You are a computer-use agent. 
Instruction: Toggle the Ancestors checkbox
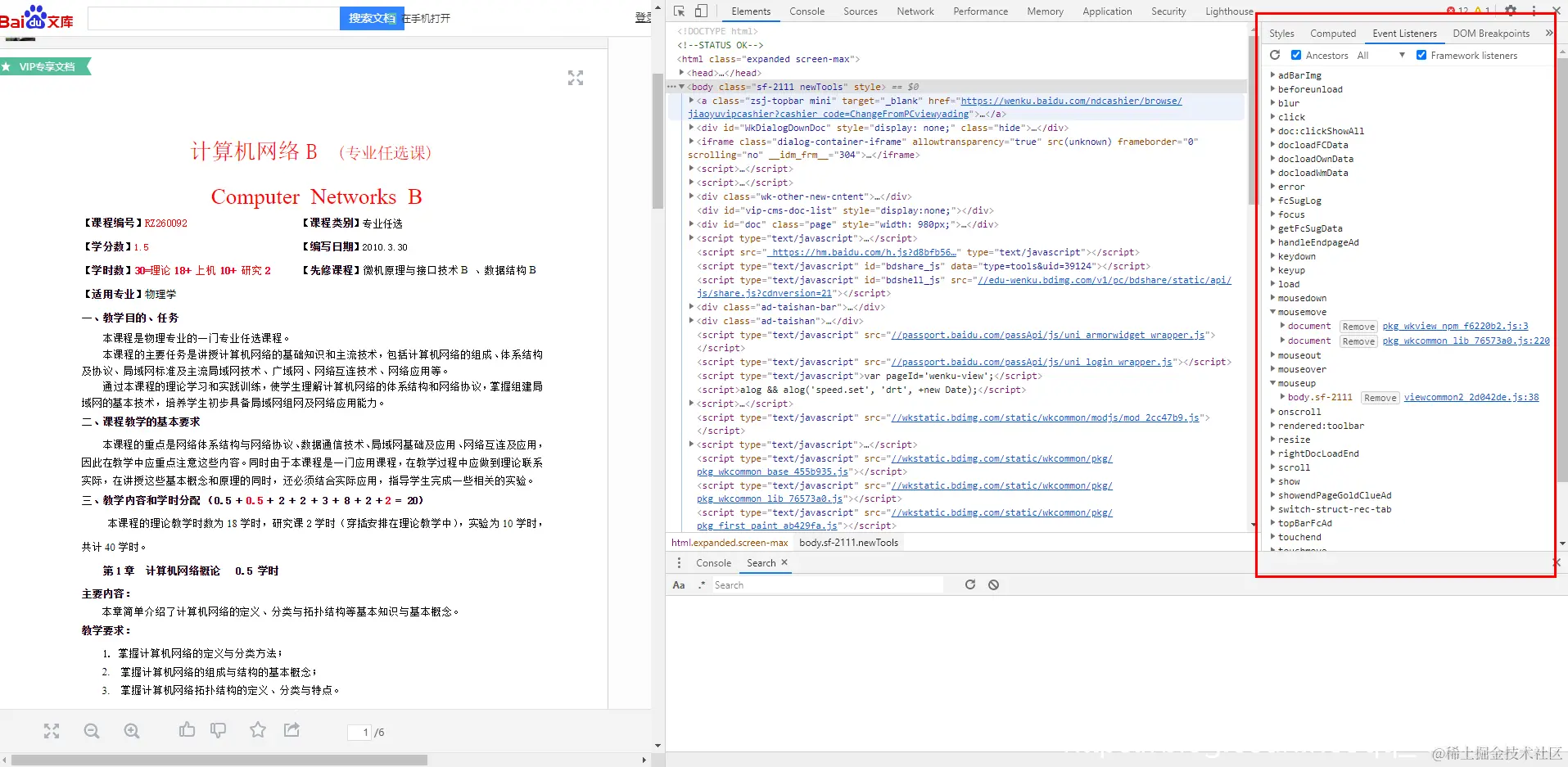pos(1296,55)
